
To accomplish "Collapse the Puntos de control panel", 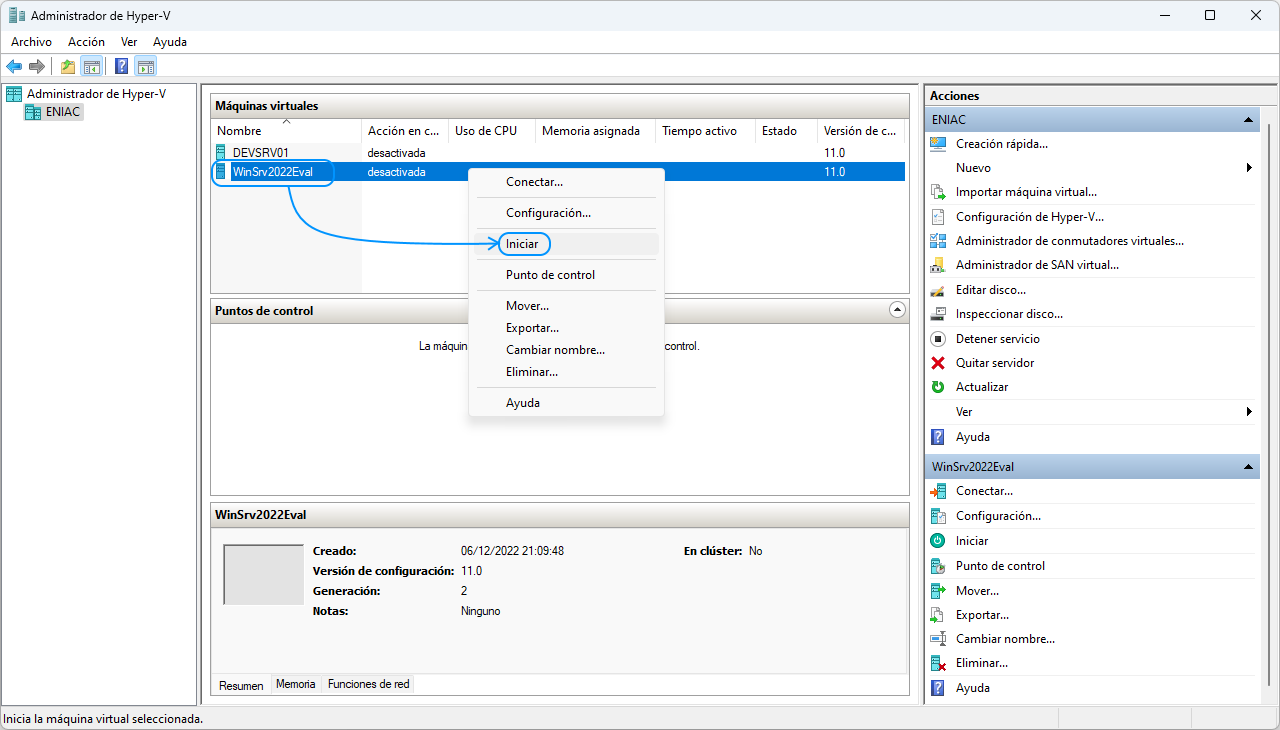I will [897, 310].
